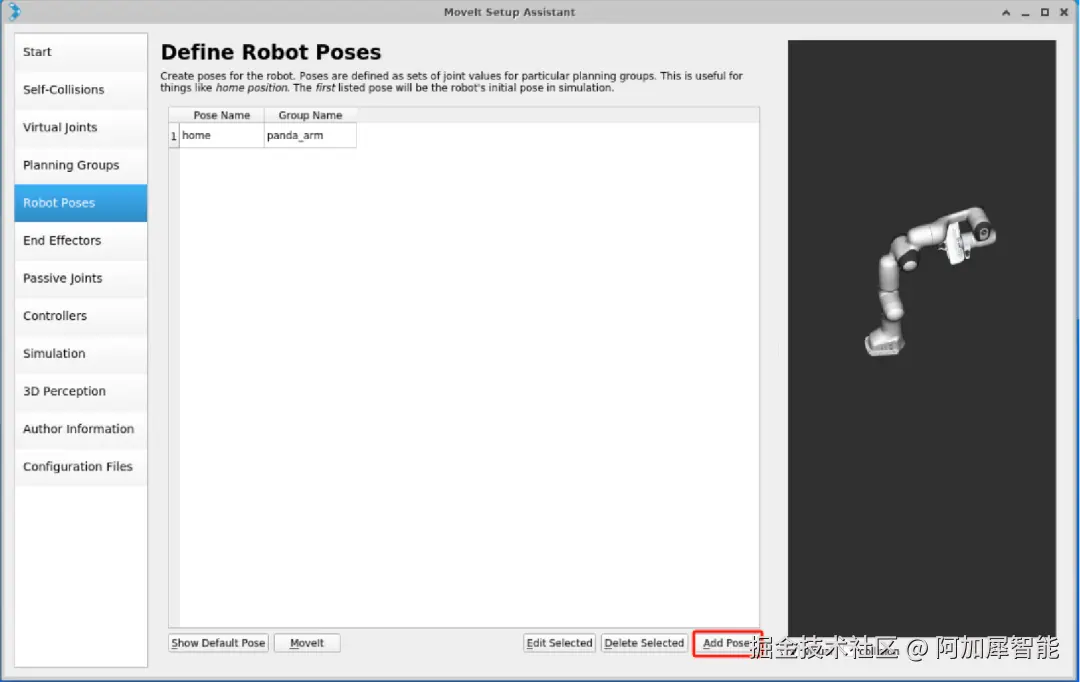Select the 'panda_arm' group cell
Screen dimensions: 1080x682
pos(310,136)
